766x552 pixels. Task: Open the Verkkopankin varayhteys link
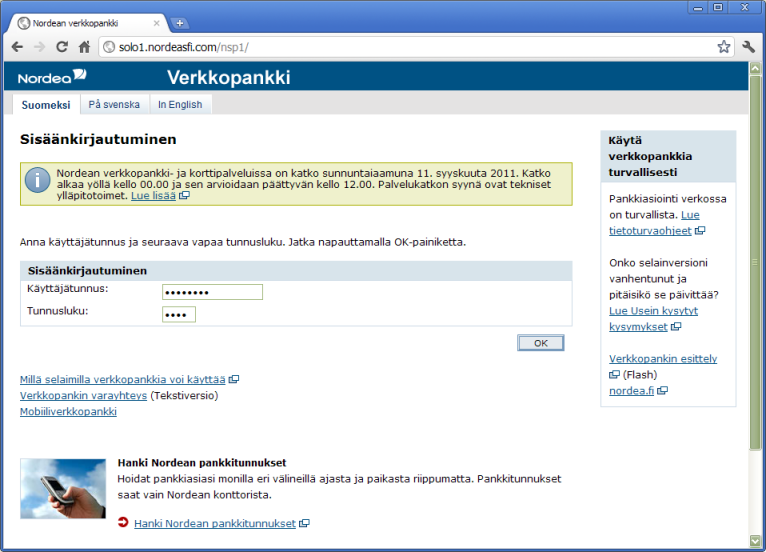point(84,395)
